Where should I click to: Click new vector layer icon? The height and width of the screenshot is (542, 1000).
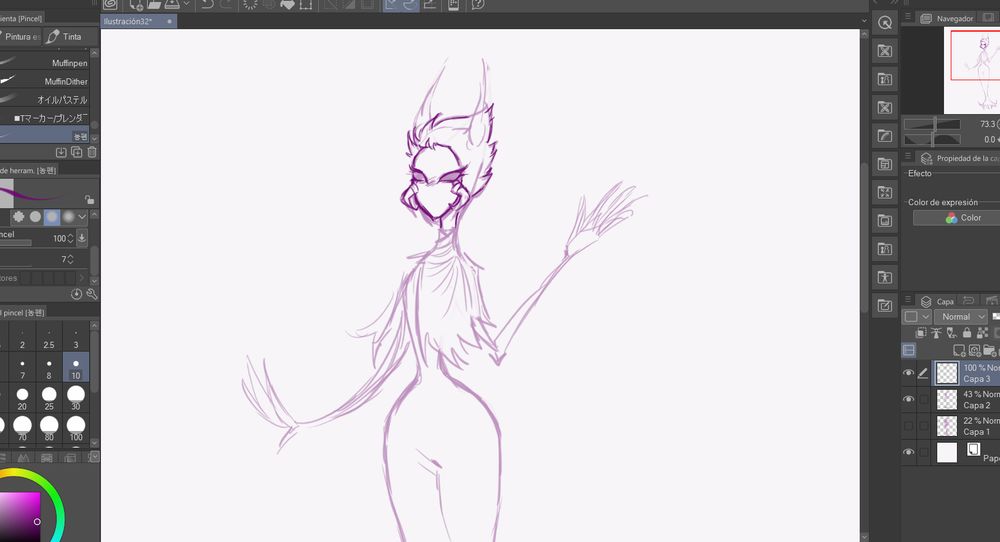tap(974, 350)
